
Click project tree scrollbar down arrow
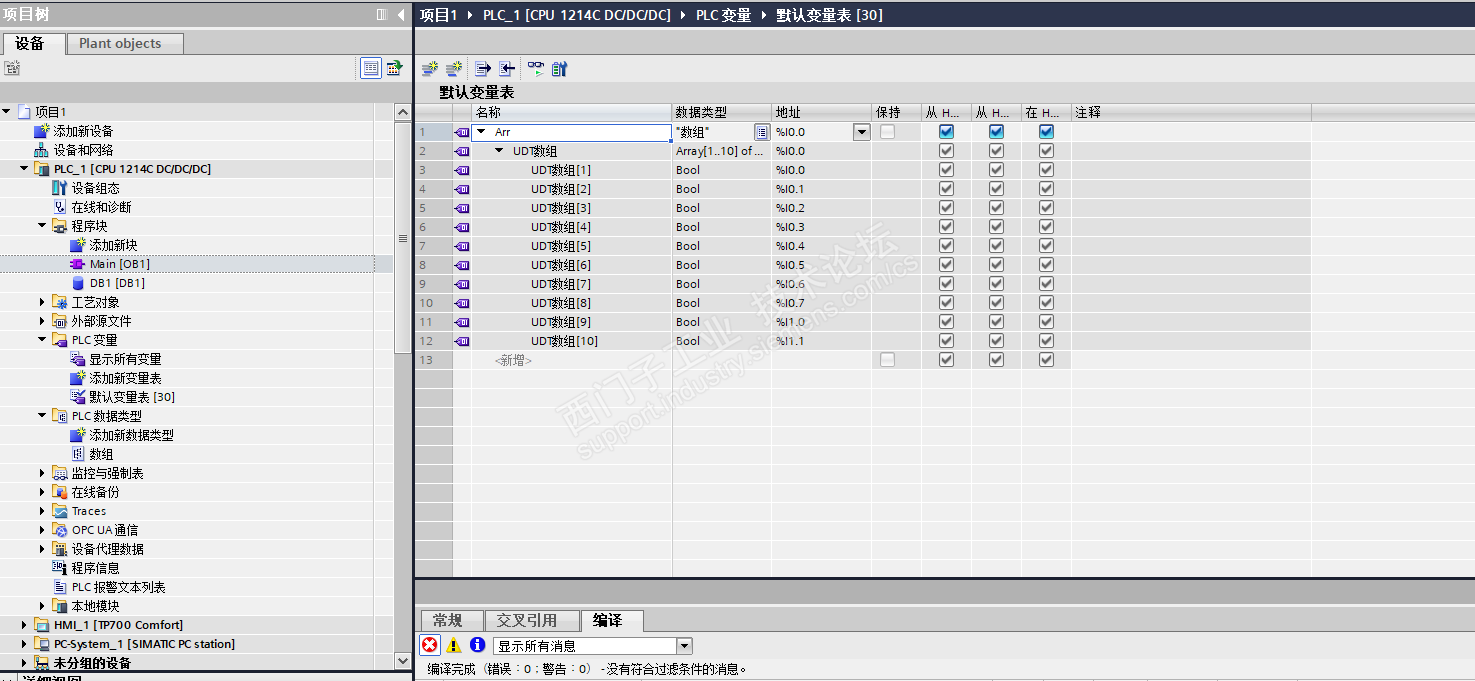point(403,661)
